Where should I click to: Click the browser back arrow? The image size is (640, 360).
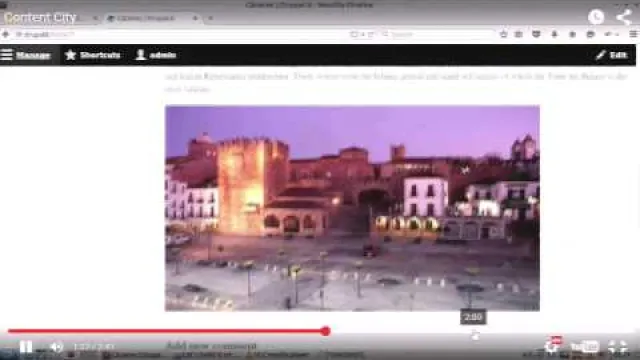pos(5,34)
